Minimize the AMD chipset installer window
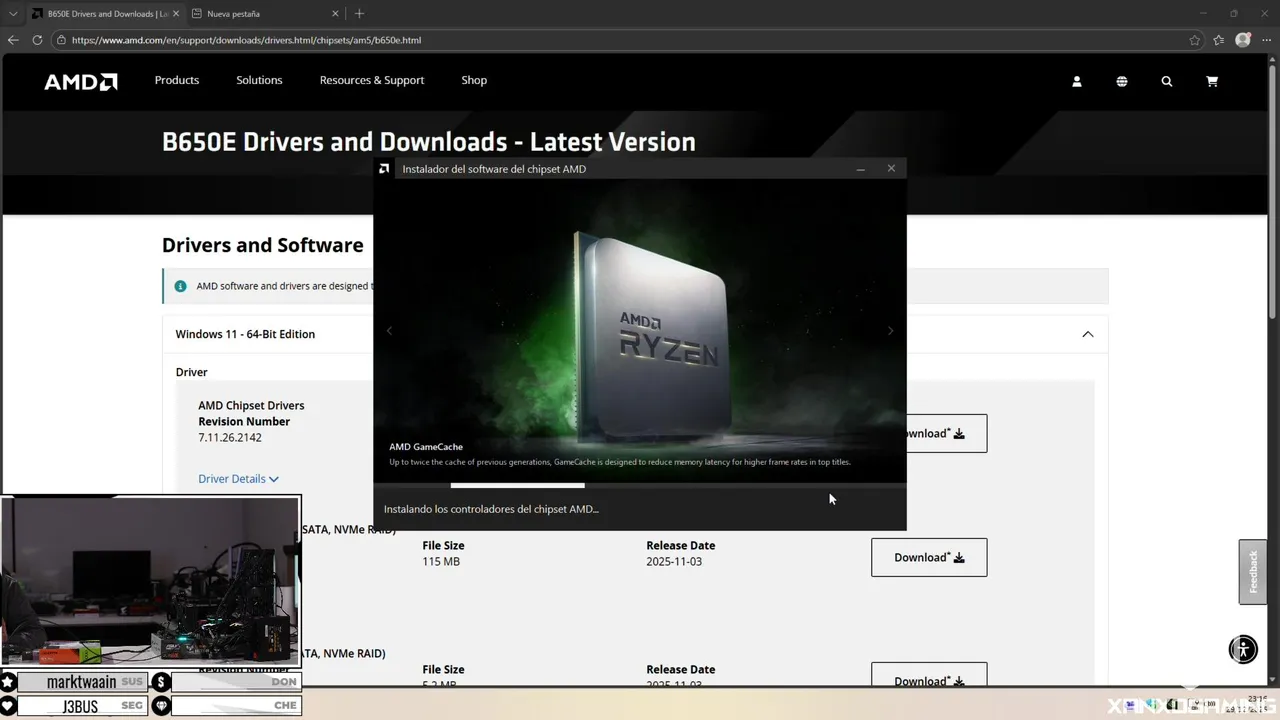The width and height of the screenshot is (1280, 720). click(x=860, y=169)
